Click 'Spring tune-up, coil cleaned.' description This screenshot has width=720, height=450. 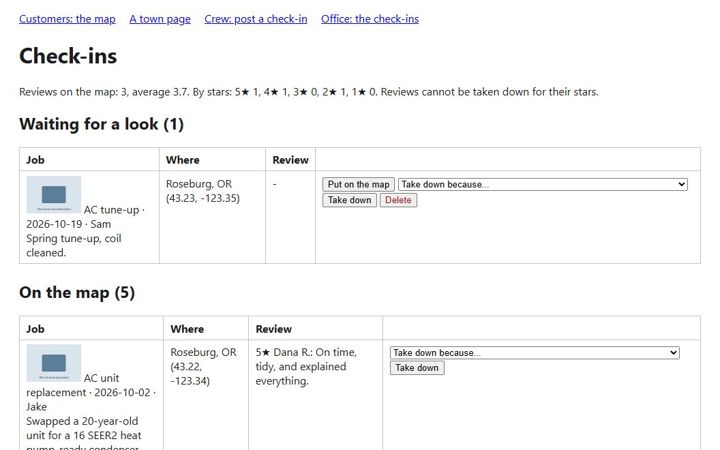(x=73, y=246)
